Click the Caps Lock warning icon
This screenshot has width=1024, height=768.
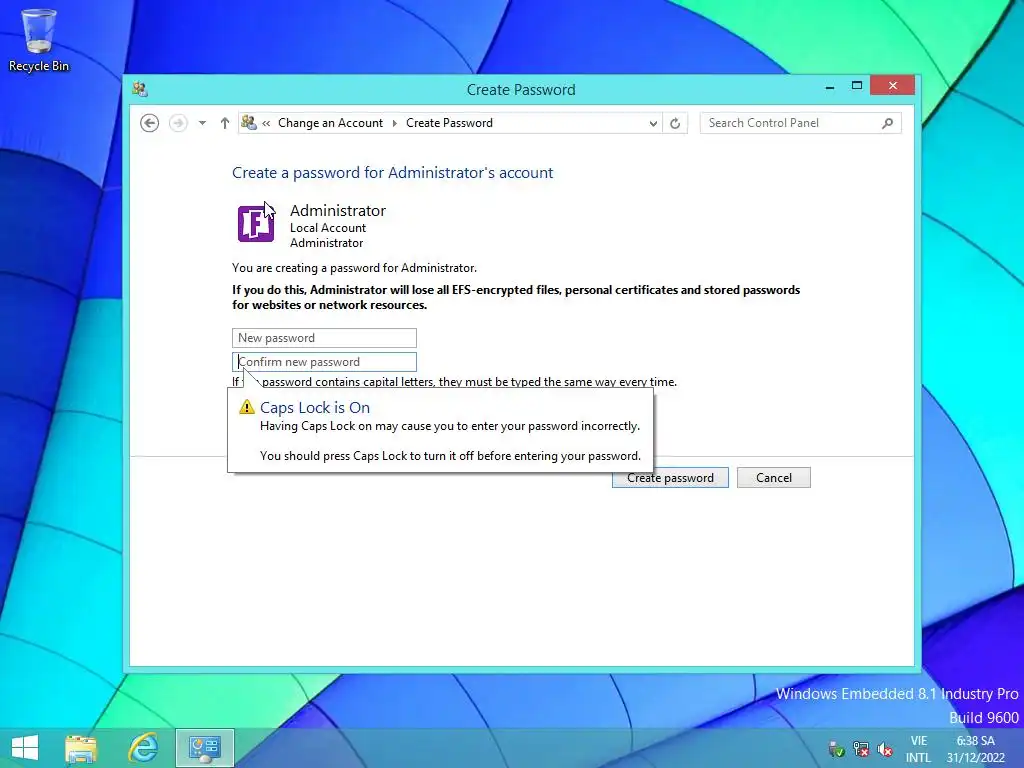click(247, 407)
